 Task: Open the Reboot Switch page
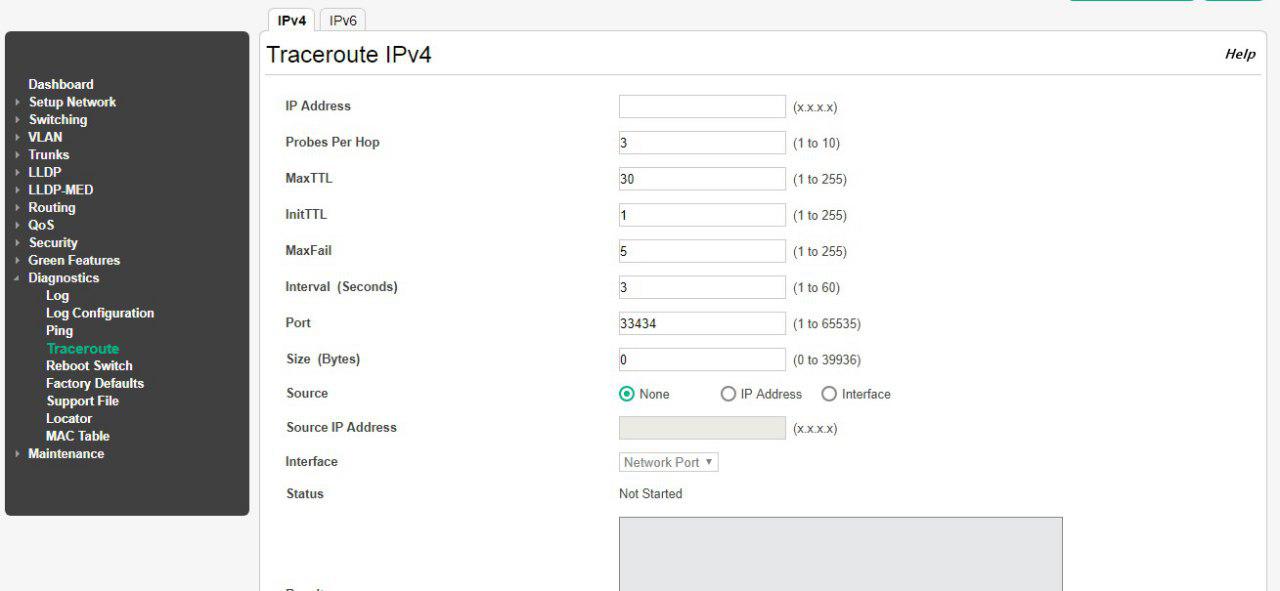click(x=89, y=366)
